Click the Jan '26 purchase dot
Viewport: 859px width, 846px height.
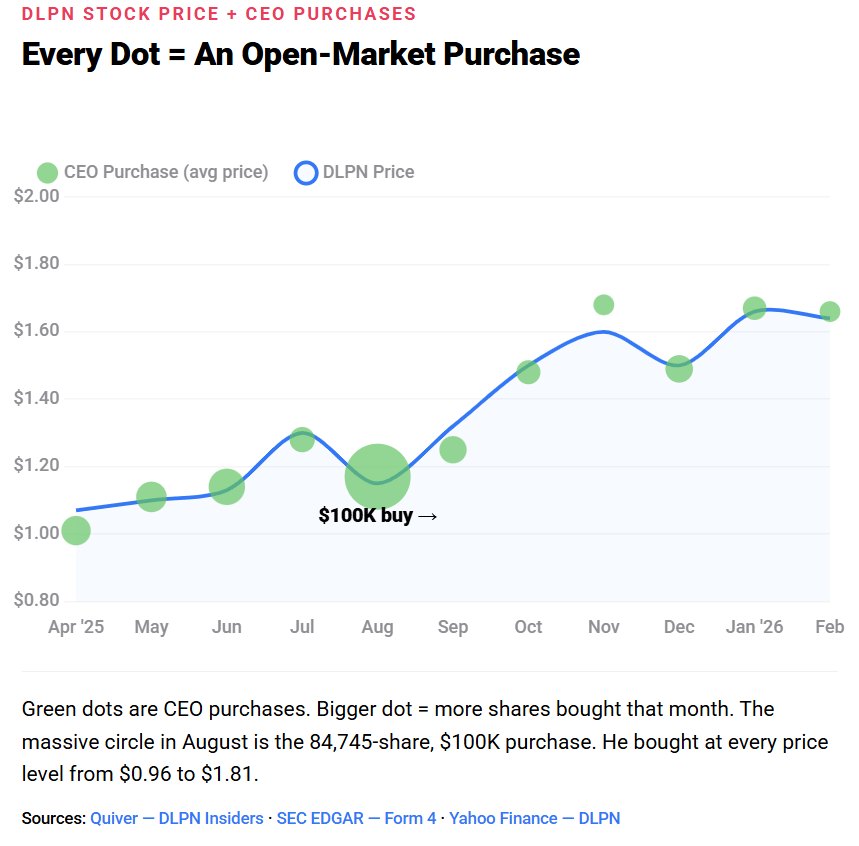pos(755,308)
